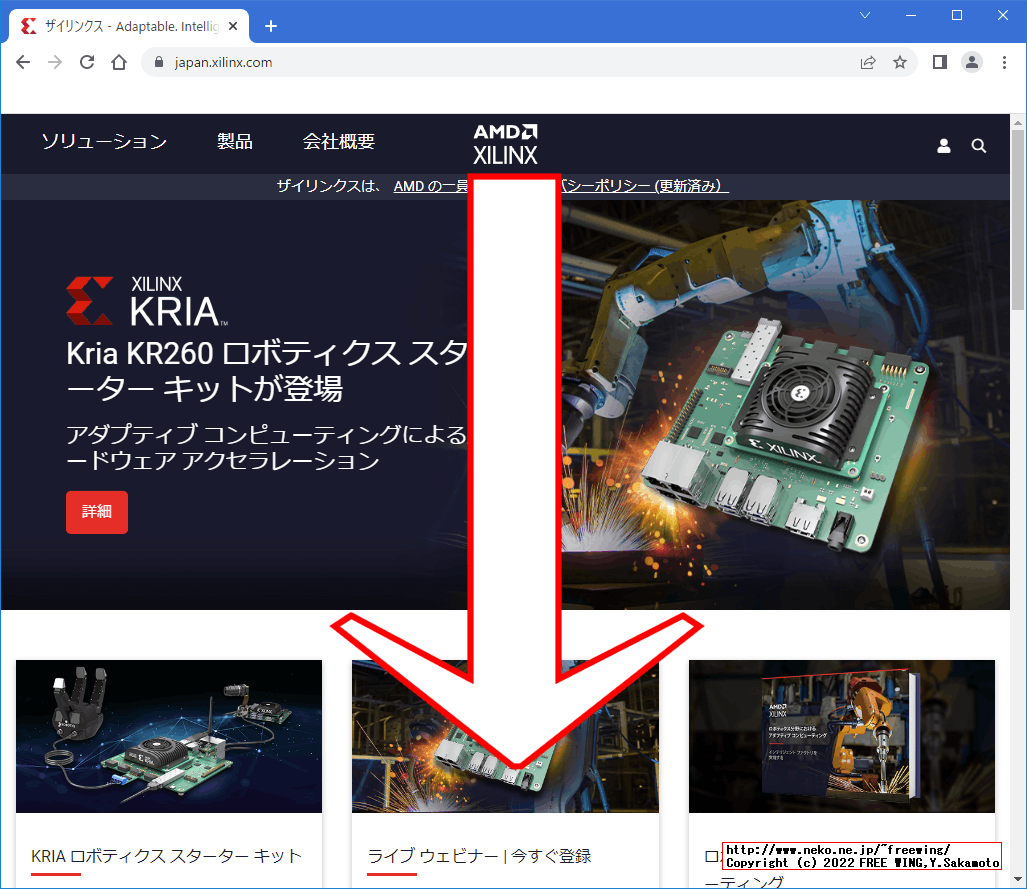The image size is (1027, 889).
Task: Open the site search magnifier icon
Action: pyautogui.click(x=978, y=145)
